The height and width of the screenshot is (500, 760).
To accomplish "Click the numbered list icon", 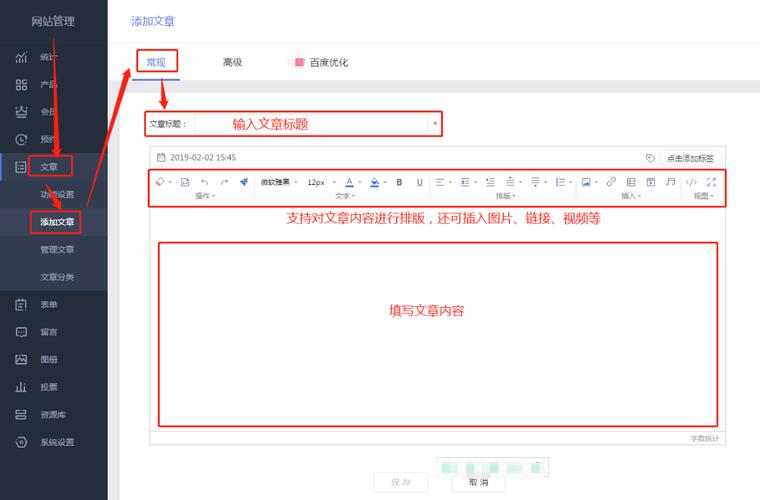I will pos(560,182).
